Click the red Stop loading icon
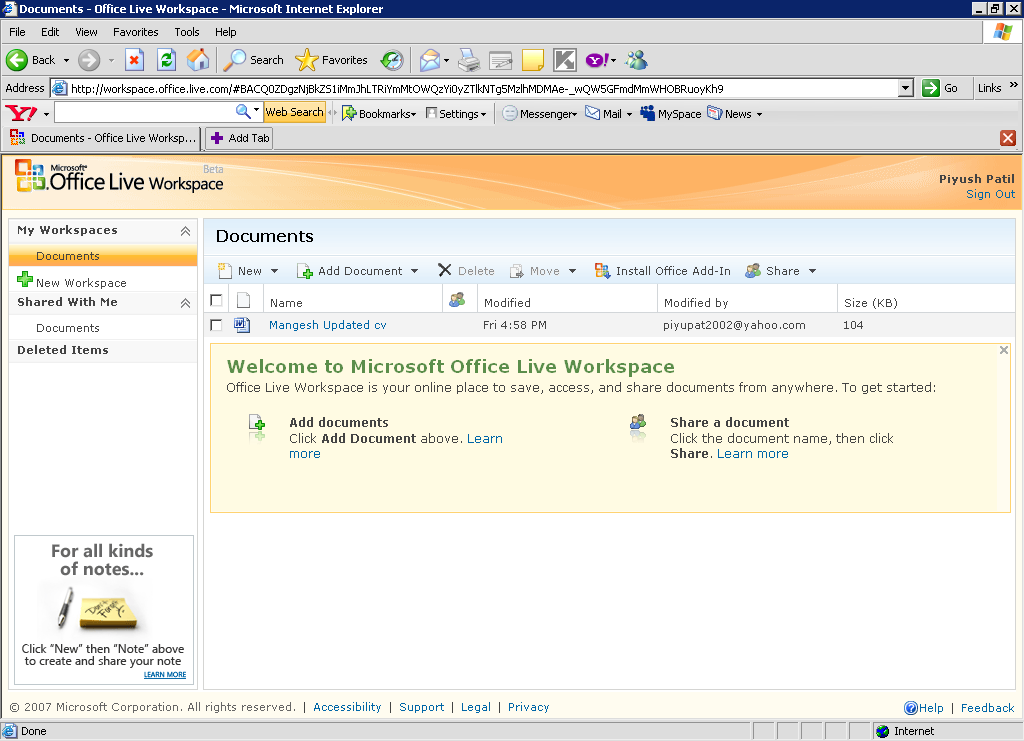 [134, 61]
